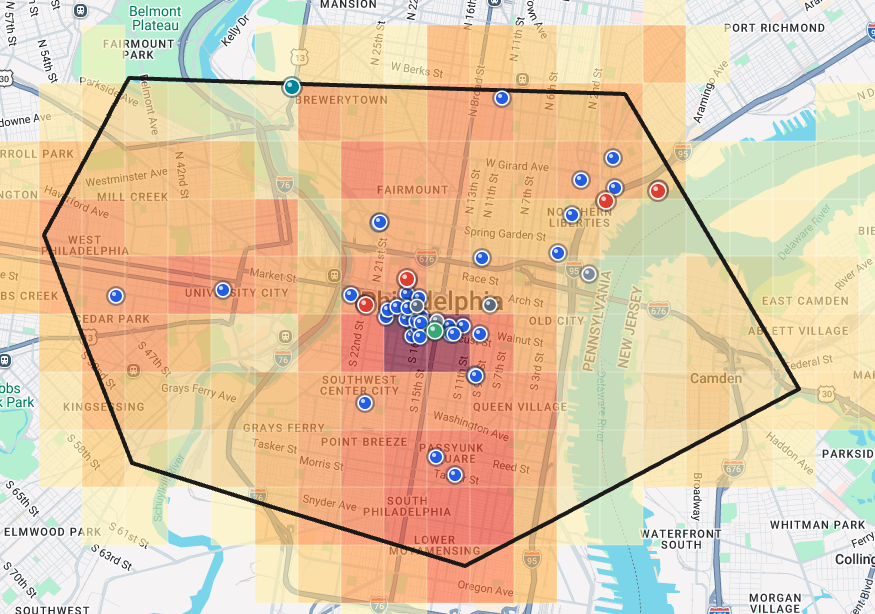This screenshot has height=614, width=875.
Task: Select the red marker above Philadelphia label
Action: (407, 279)
